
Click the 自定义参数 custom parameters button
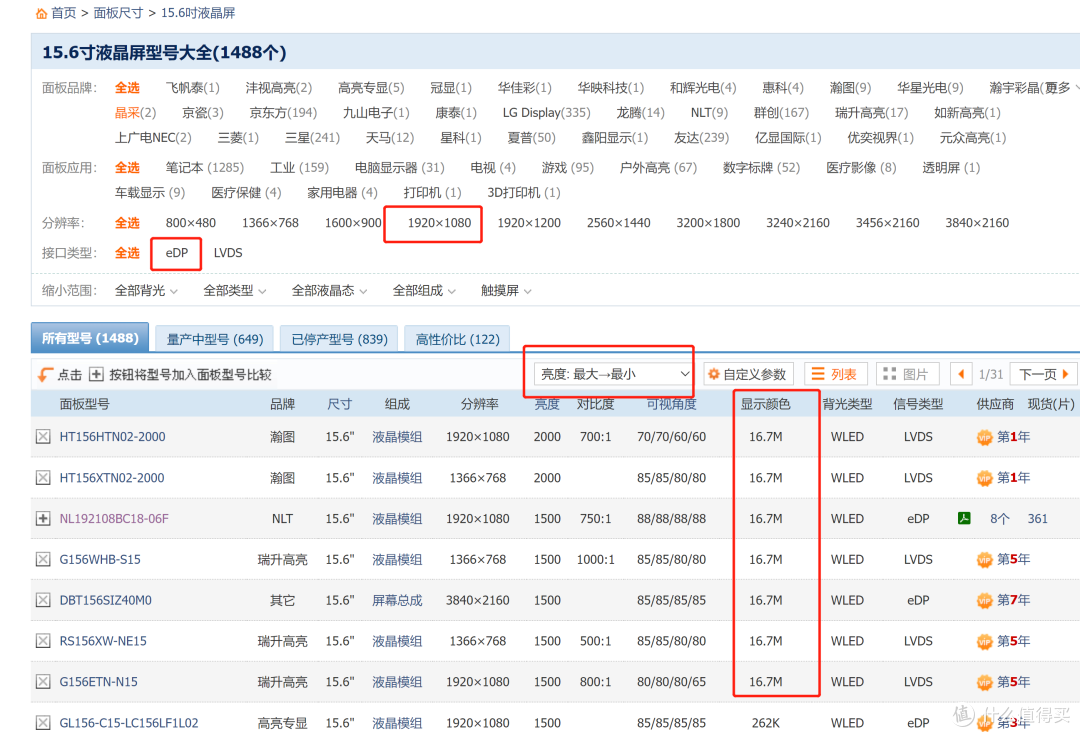747,374
